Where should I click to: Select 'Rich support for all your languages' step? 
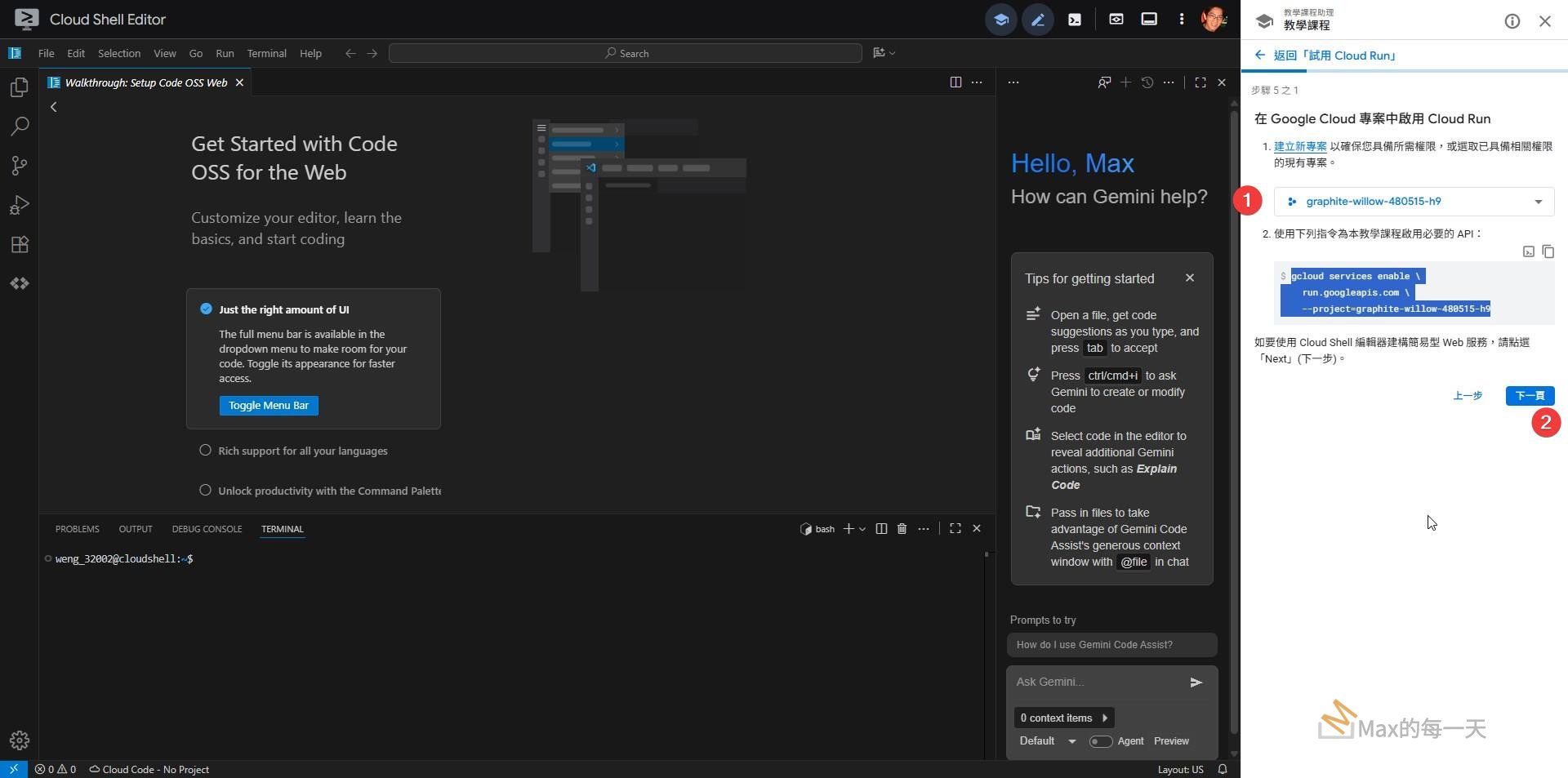click(302, 451)
